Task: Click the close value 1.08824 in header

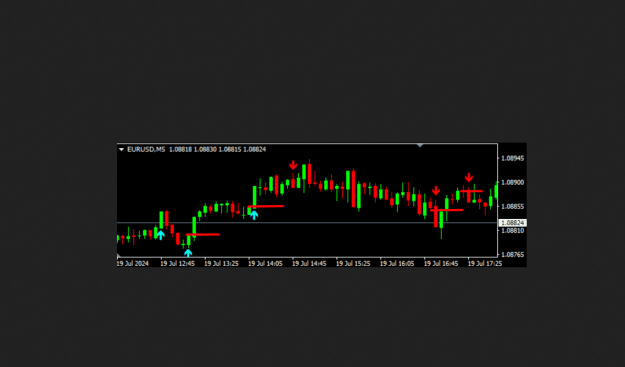Action: coord(255,149)
